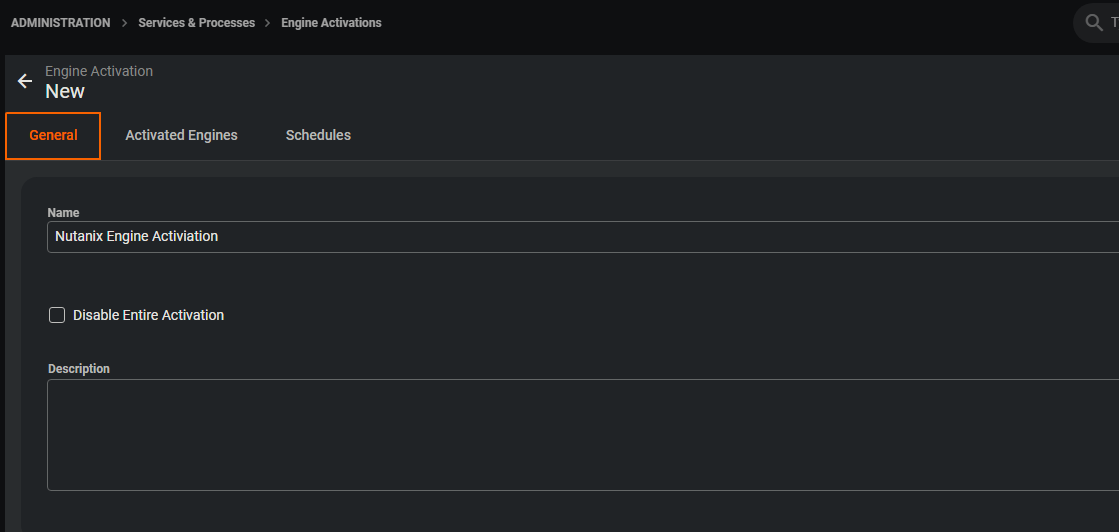
Task: Select the Schedules tab
Action: [318, 136]
